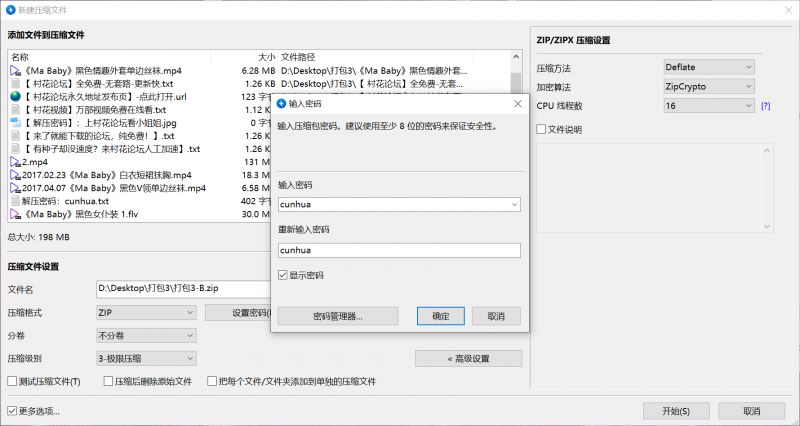Uncheck the 显示密码 checkbox
This screenshot has width=800, height=426.
point(283,275)
